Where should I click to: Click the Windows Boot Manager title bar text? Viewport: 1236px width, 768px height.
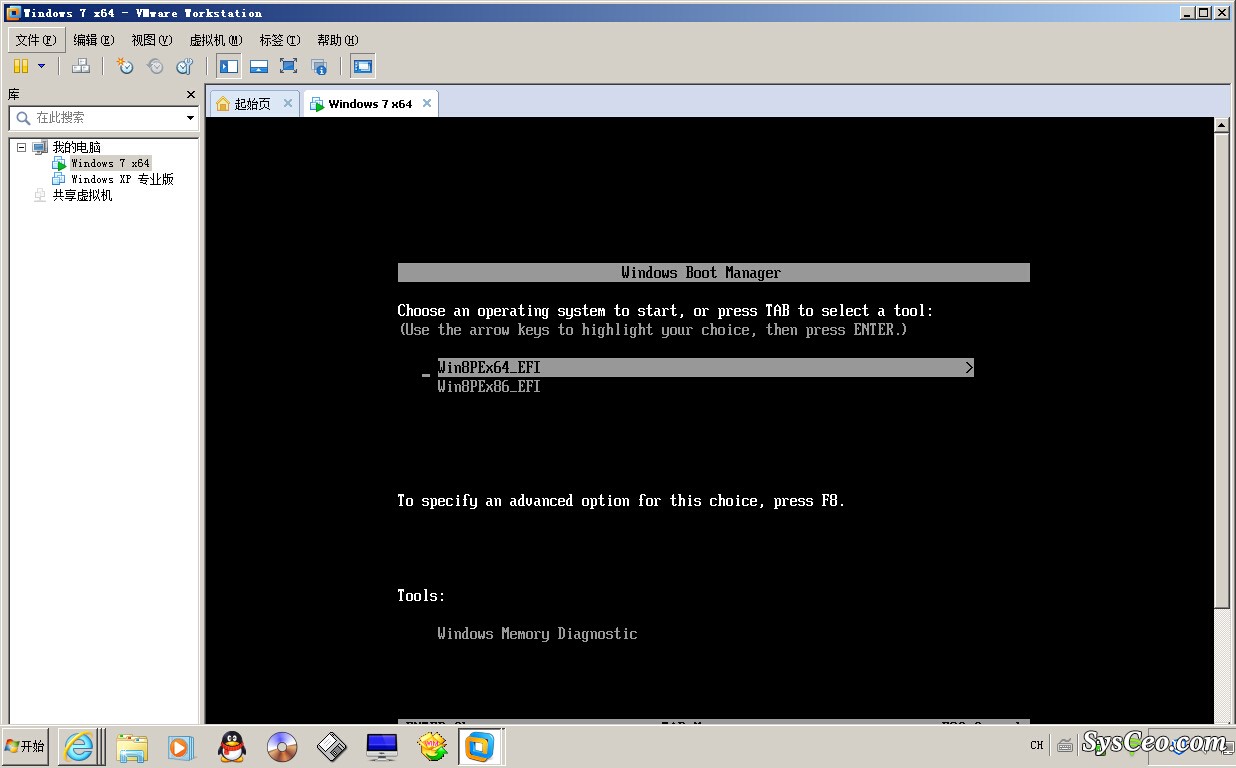[x=701, y=273]
